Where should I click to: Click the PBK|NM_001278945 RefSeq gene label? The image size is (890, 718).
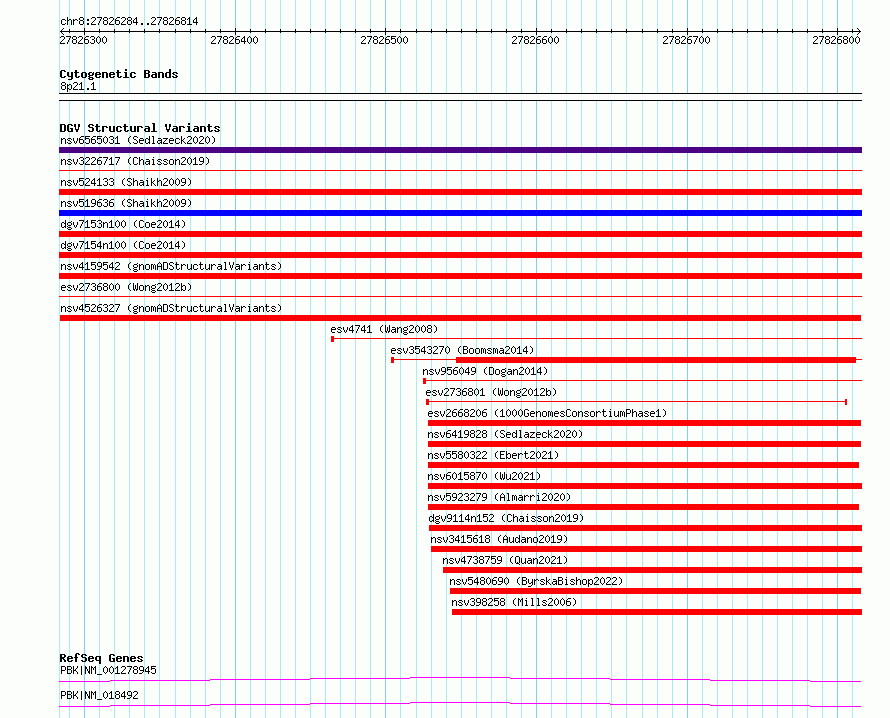108,670
